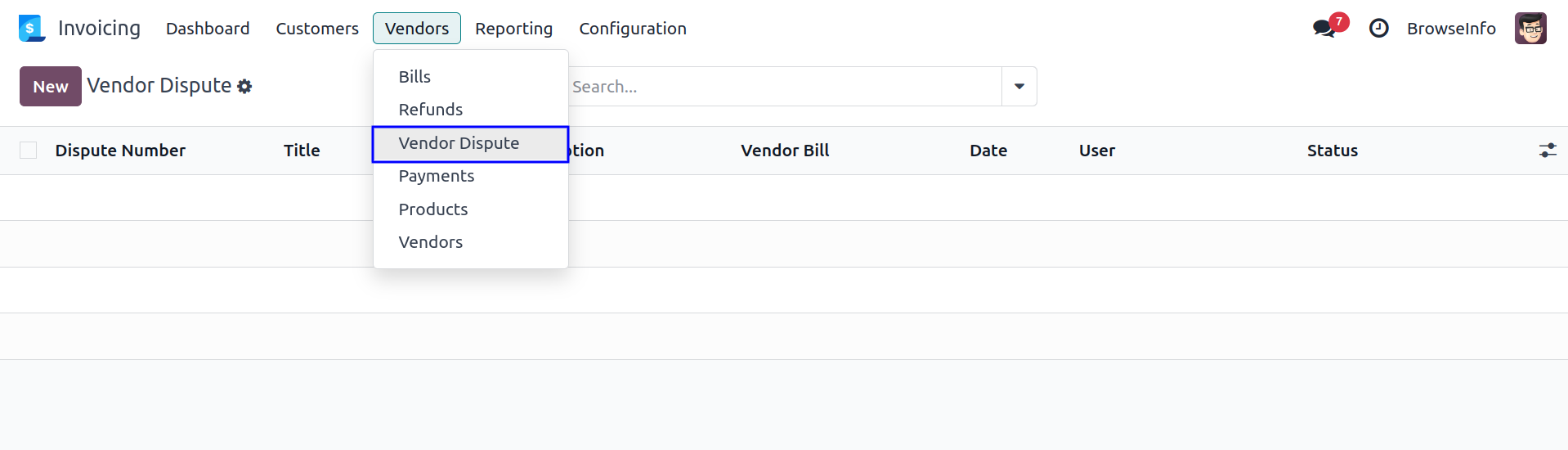Sort by Dispute Number column header
The height and width of the screenshot is (450, 1568).
[x=120, y=151]
